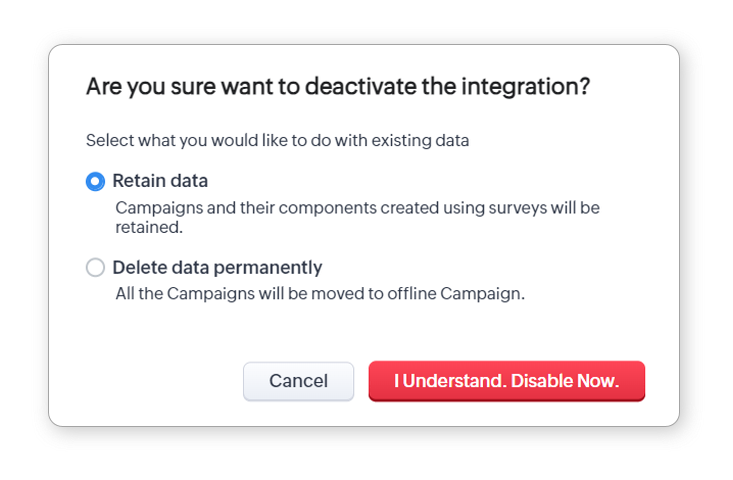Image resolution: width=733 pixels, height=480 pixels.
Task: Choose the blue filled radio circle
Action: [x=95, y=181]
